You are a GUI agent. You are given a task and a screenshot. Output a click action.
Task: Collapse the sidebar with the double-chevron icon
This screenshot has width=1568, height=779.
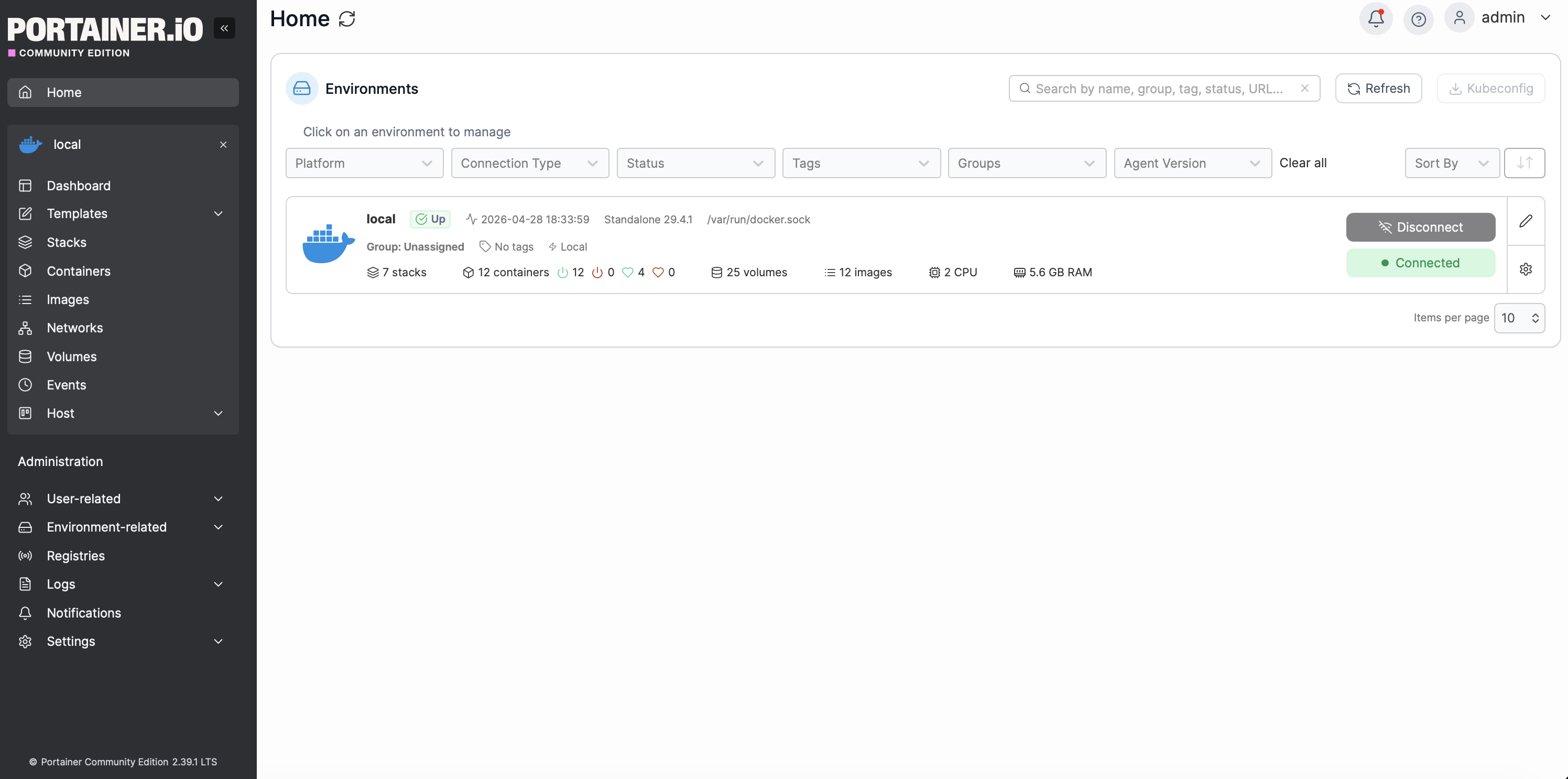[224, 28]
